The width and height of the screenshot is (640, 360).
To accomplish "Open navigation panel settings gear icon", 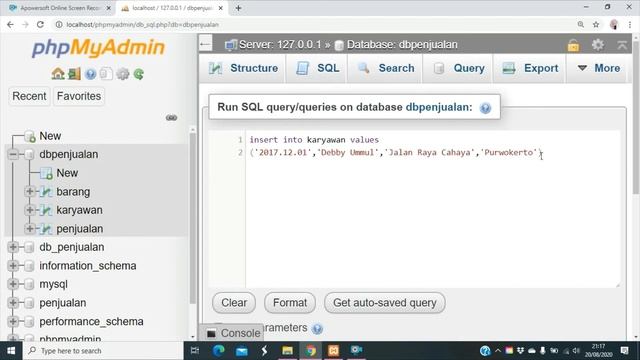I will click(122, 74).
